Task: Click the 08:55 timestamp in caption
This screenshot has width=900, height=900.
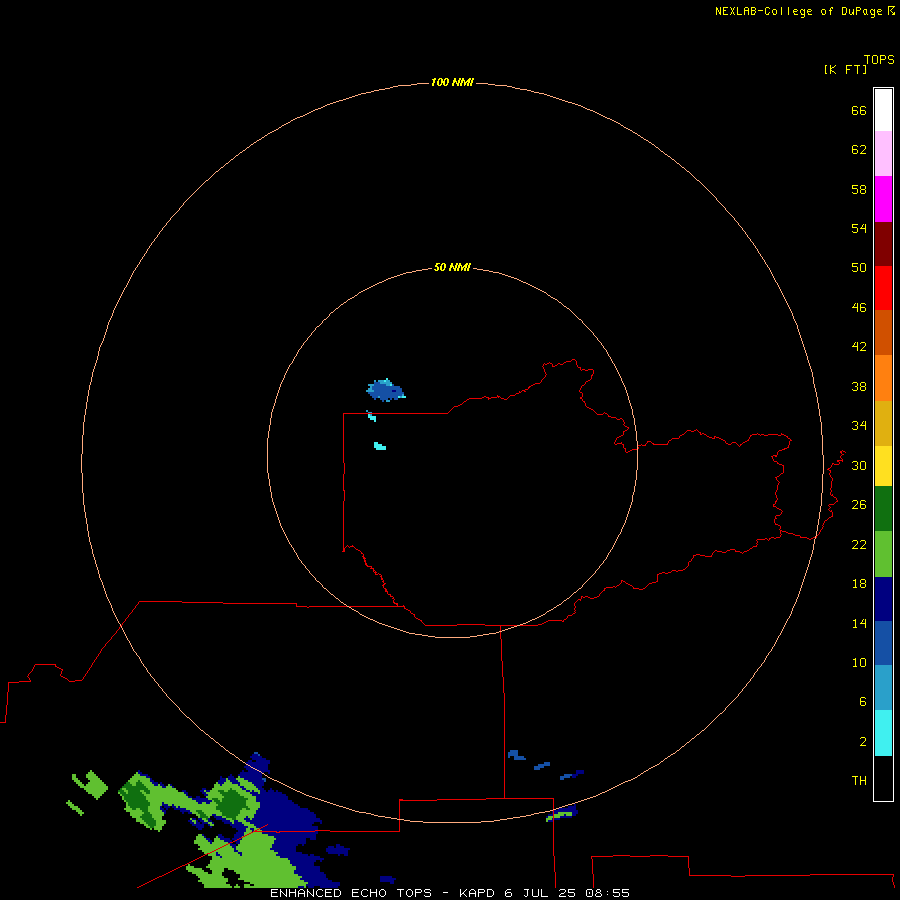Action: 607,893
